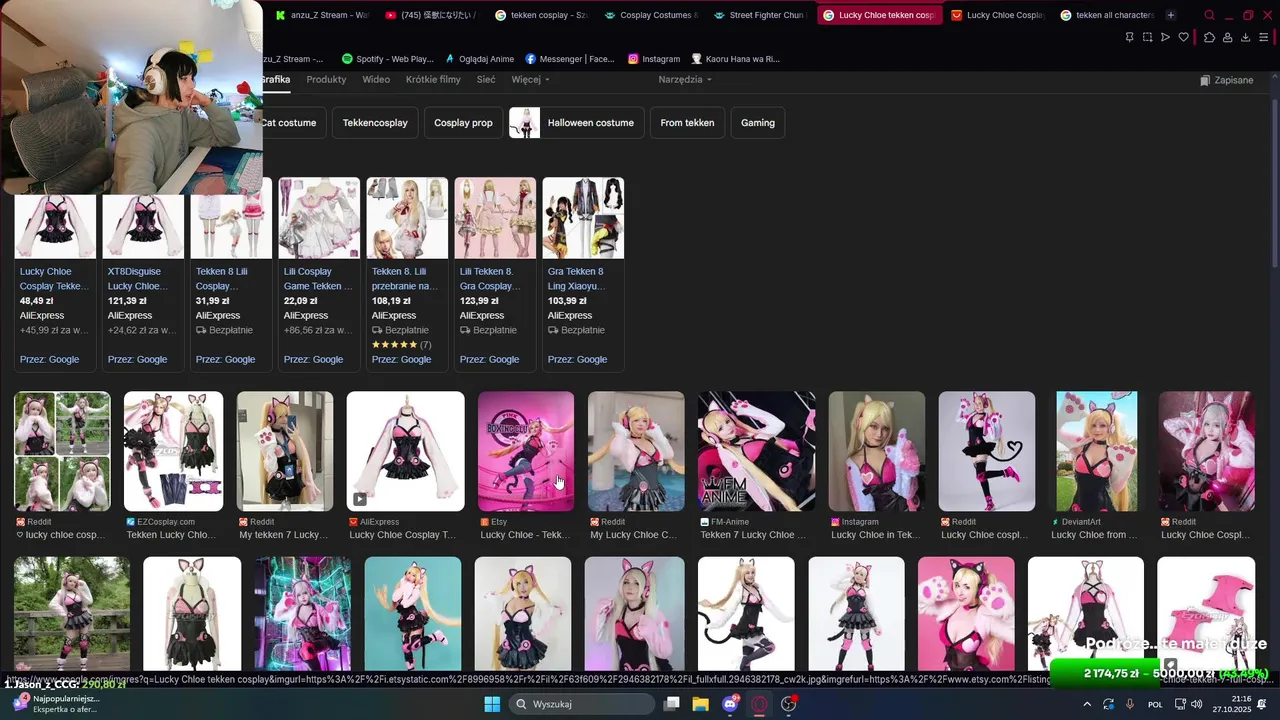
Task: Open the EZCosplay.com Tekken Lucky Chloe result
Action: 173,466
